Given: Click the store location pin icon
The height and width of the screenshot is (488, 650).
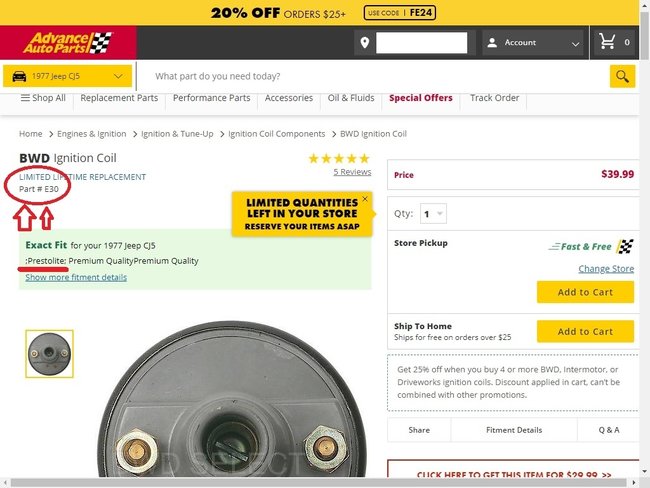Looking at the screenshot, I should (365, 42).
